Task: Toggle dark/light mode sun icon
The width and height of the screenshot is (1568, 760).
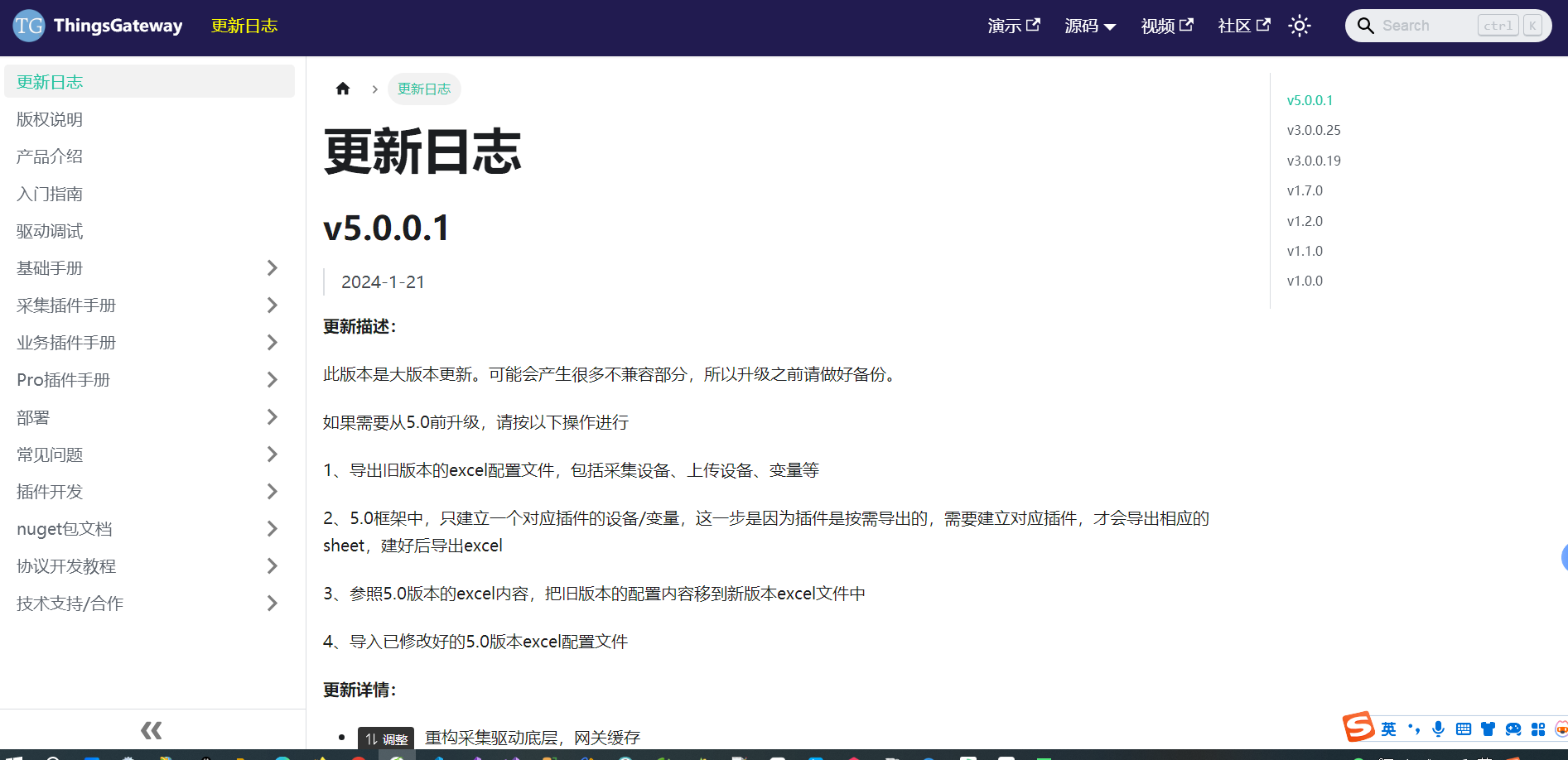Action: click(x=1300, y=26)
